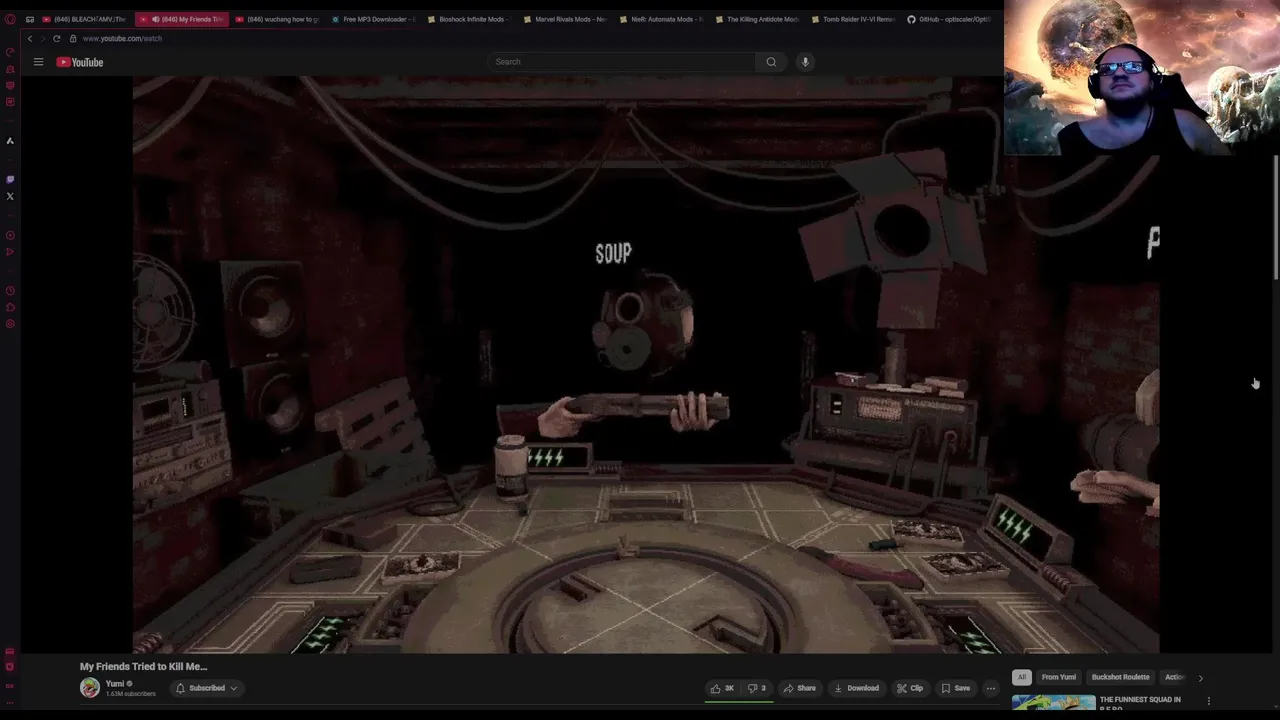The width and height of the screenshot is (1280, 720).
Task: Click the search magnifier button
Action: point(771,62)
